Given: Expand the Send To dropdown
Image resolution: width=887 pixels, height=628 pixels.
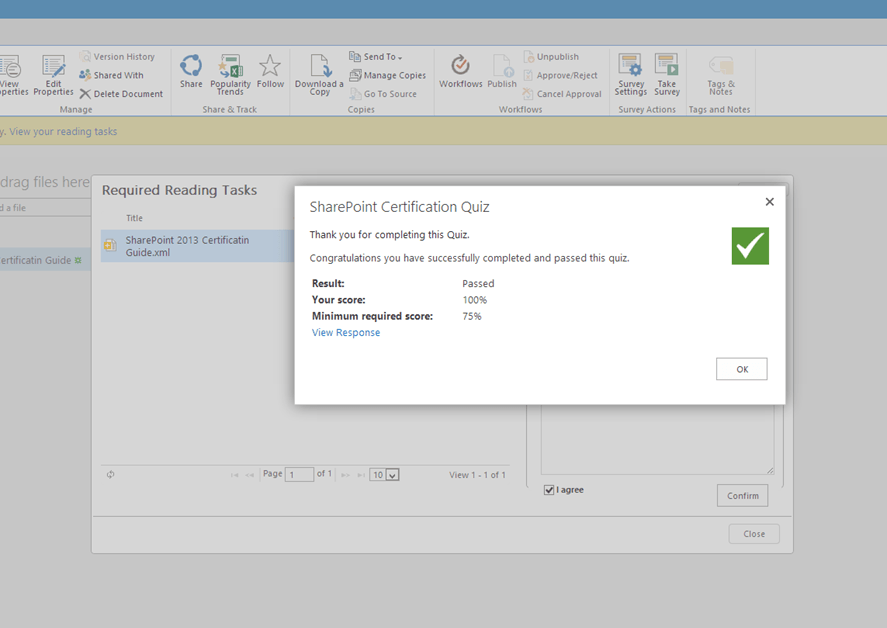Looking at the screenshot, I should pyautogui.click(x=376, y=57).
